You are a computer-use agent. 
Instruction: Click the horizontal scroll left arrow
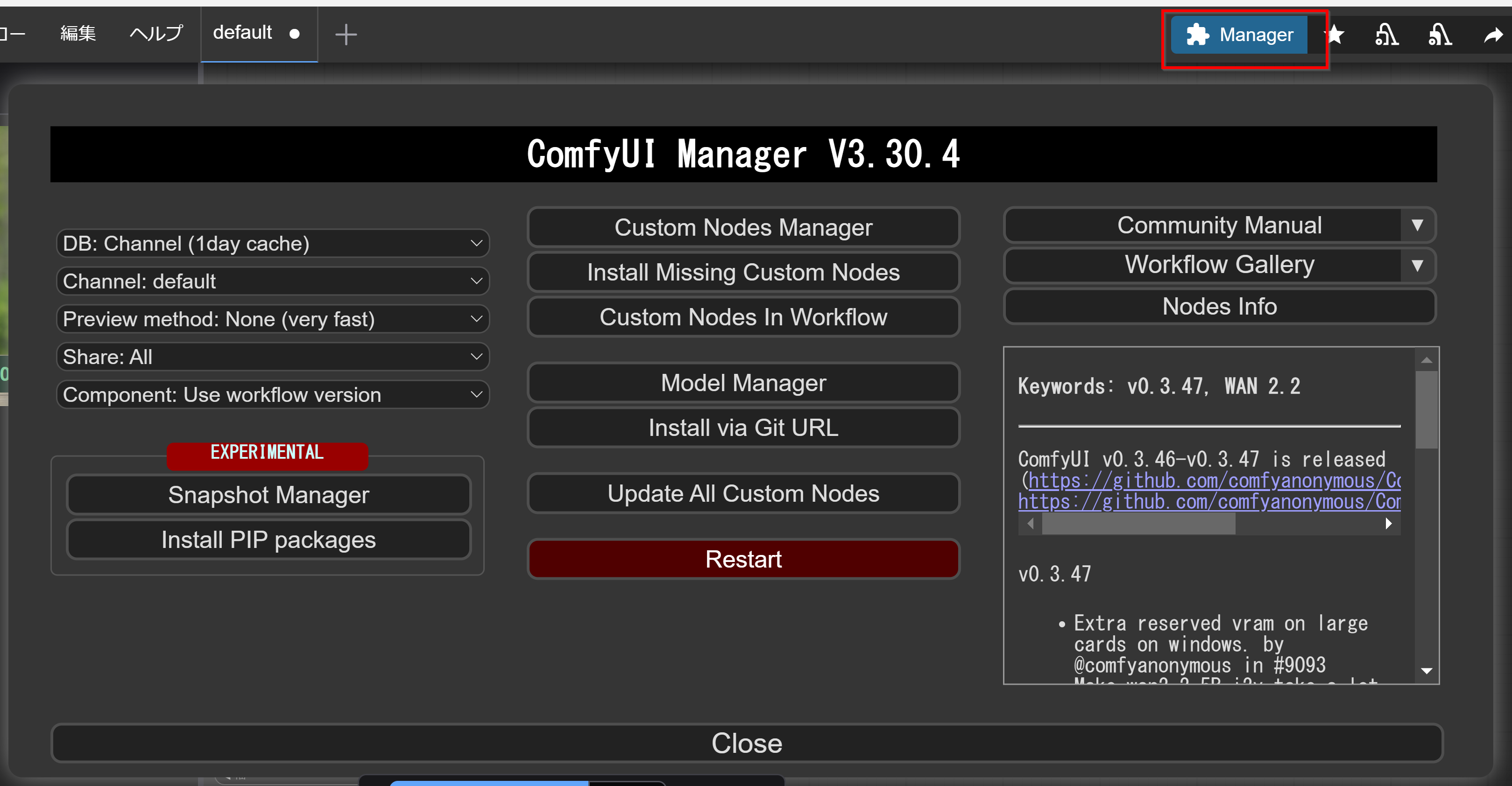click(1031, 524)
